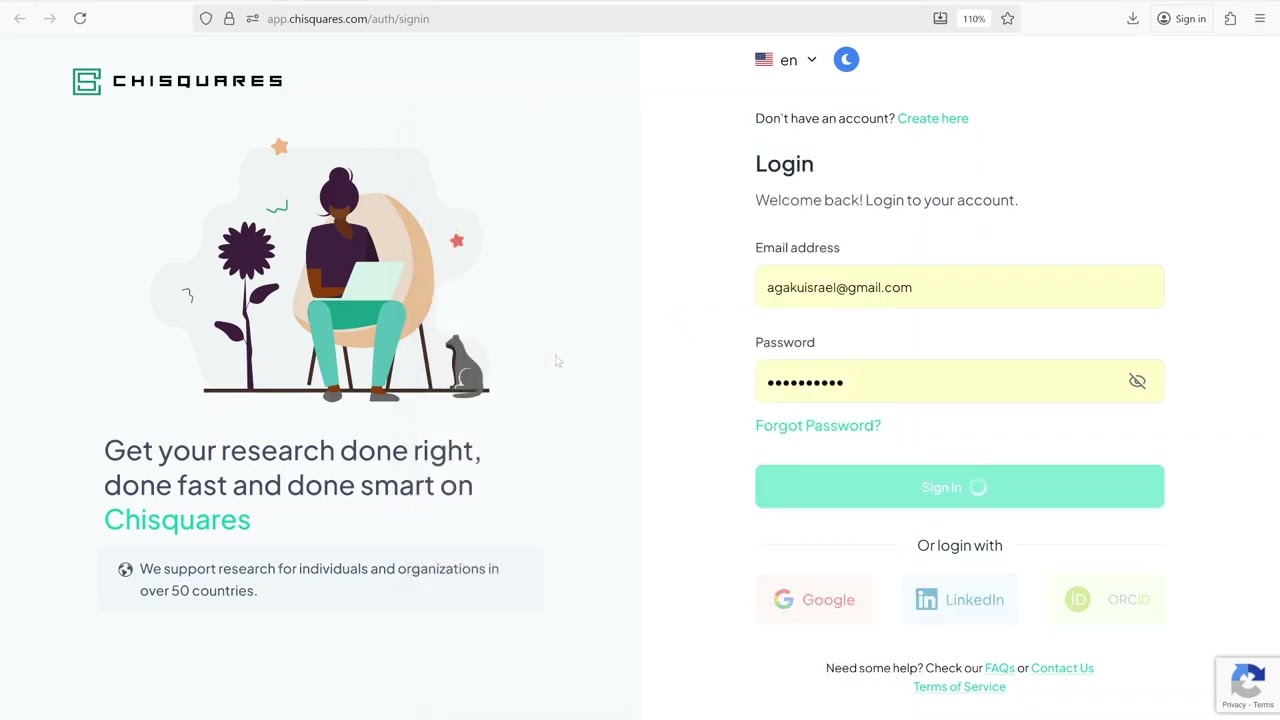Toggle dark mode with moon icon
Screen dimensions: 1280x720
pos(846,60)
